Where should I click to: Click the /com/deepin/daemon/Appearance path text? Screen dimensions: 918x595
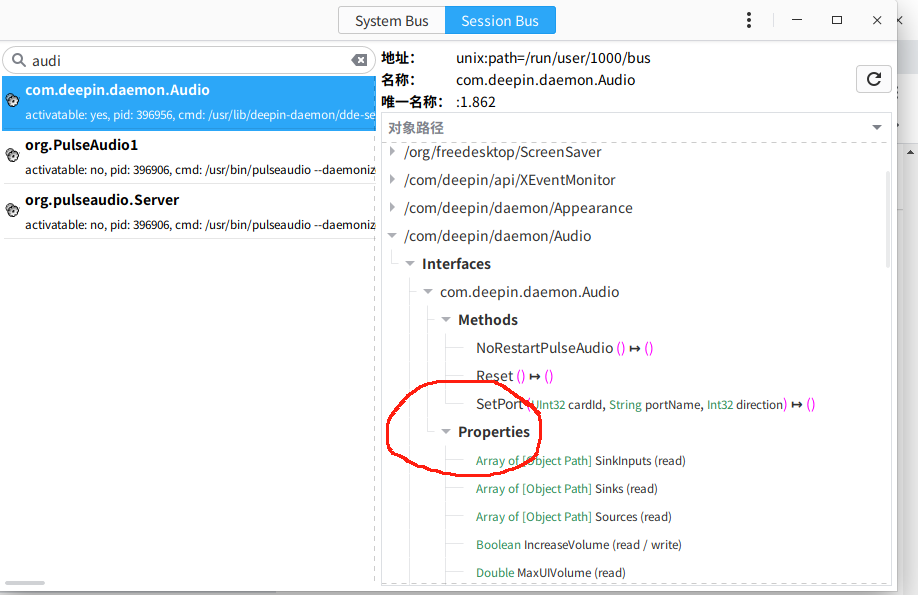518,208
